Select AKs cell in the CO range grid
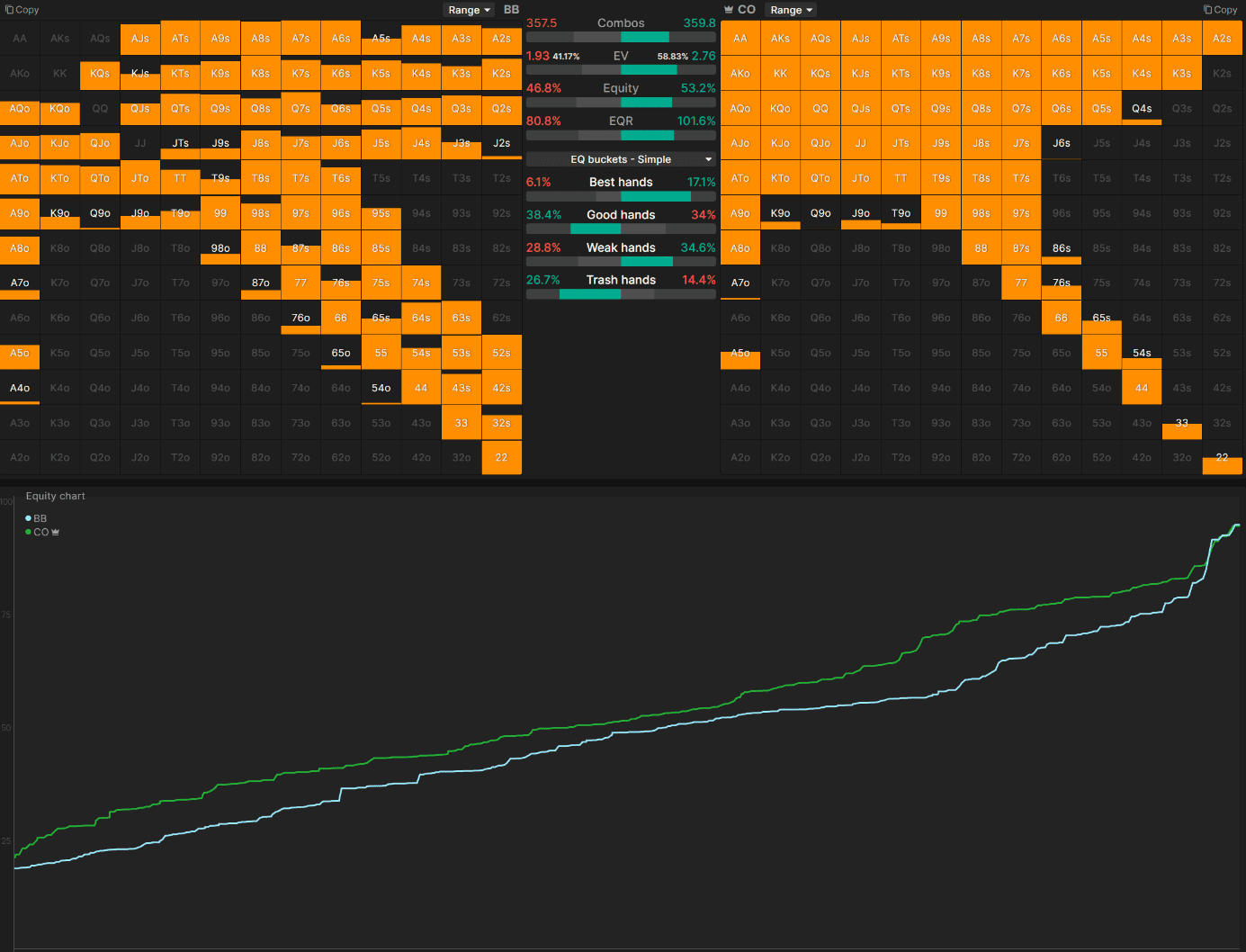1246x952 pixels. 780,39
